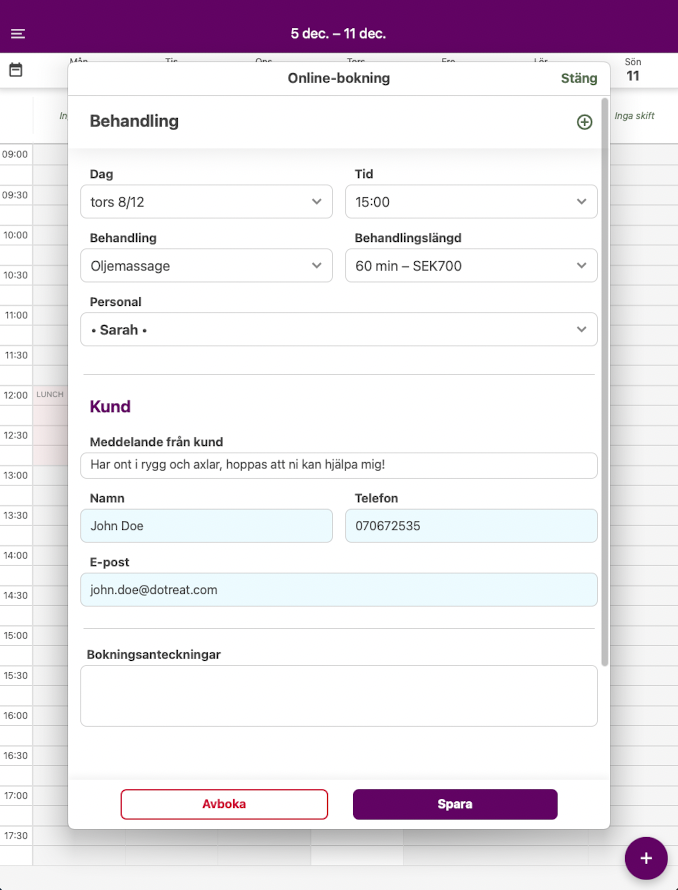678x890 pixels.
Task: Close the dialog via Stäng
Action: [x=579, y=78]
